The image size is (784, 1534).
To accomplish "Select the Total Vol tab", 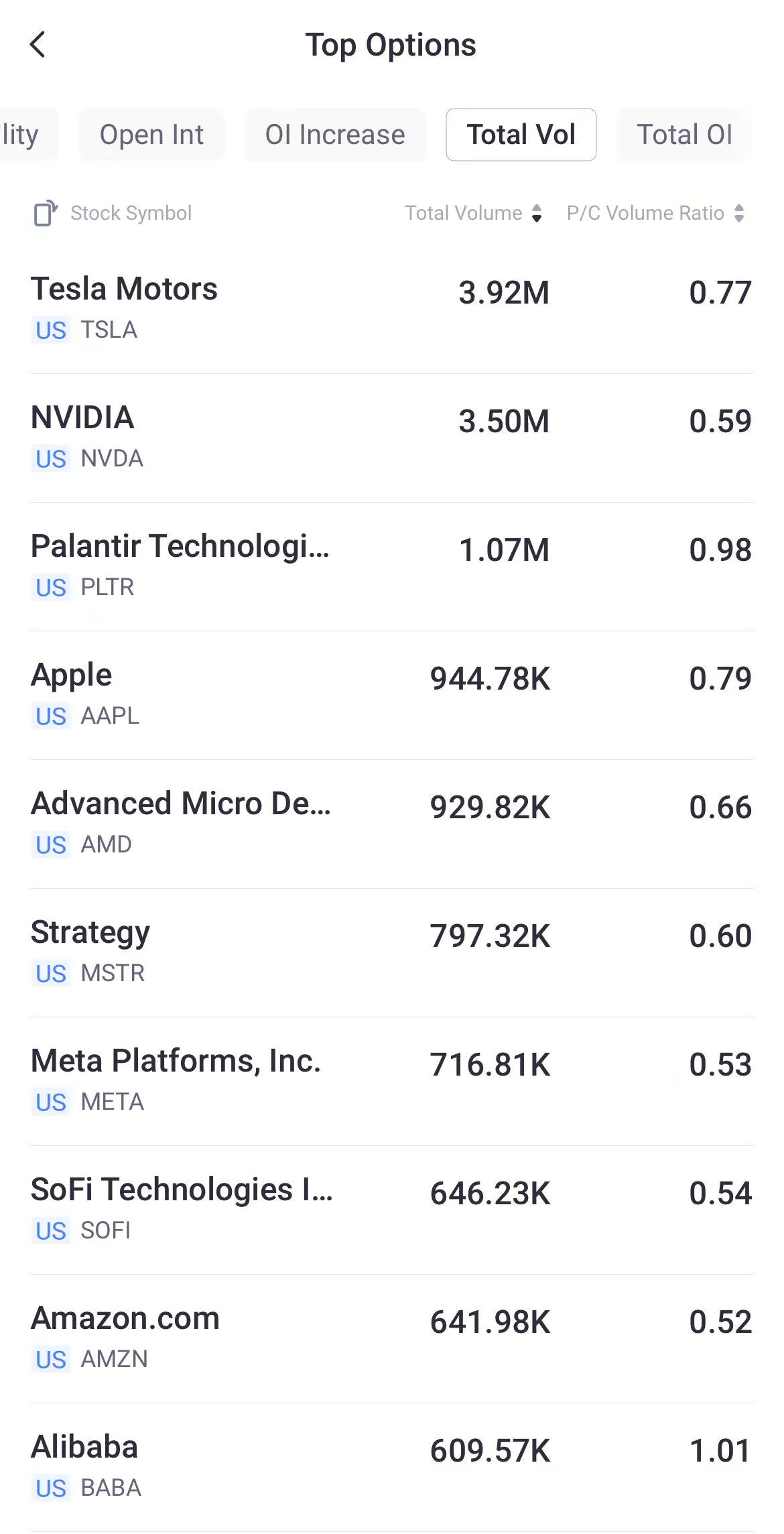I will 521,135.
